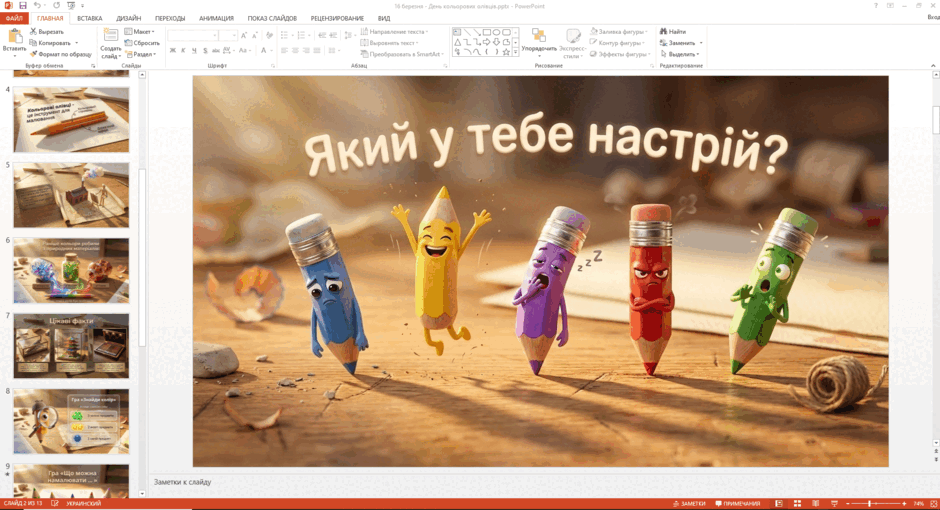Screen dimensions: 940x510
Task: Select the oval shape in shapes gallery
Action: click(496, 32)
